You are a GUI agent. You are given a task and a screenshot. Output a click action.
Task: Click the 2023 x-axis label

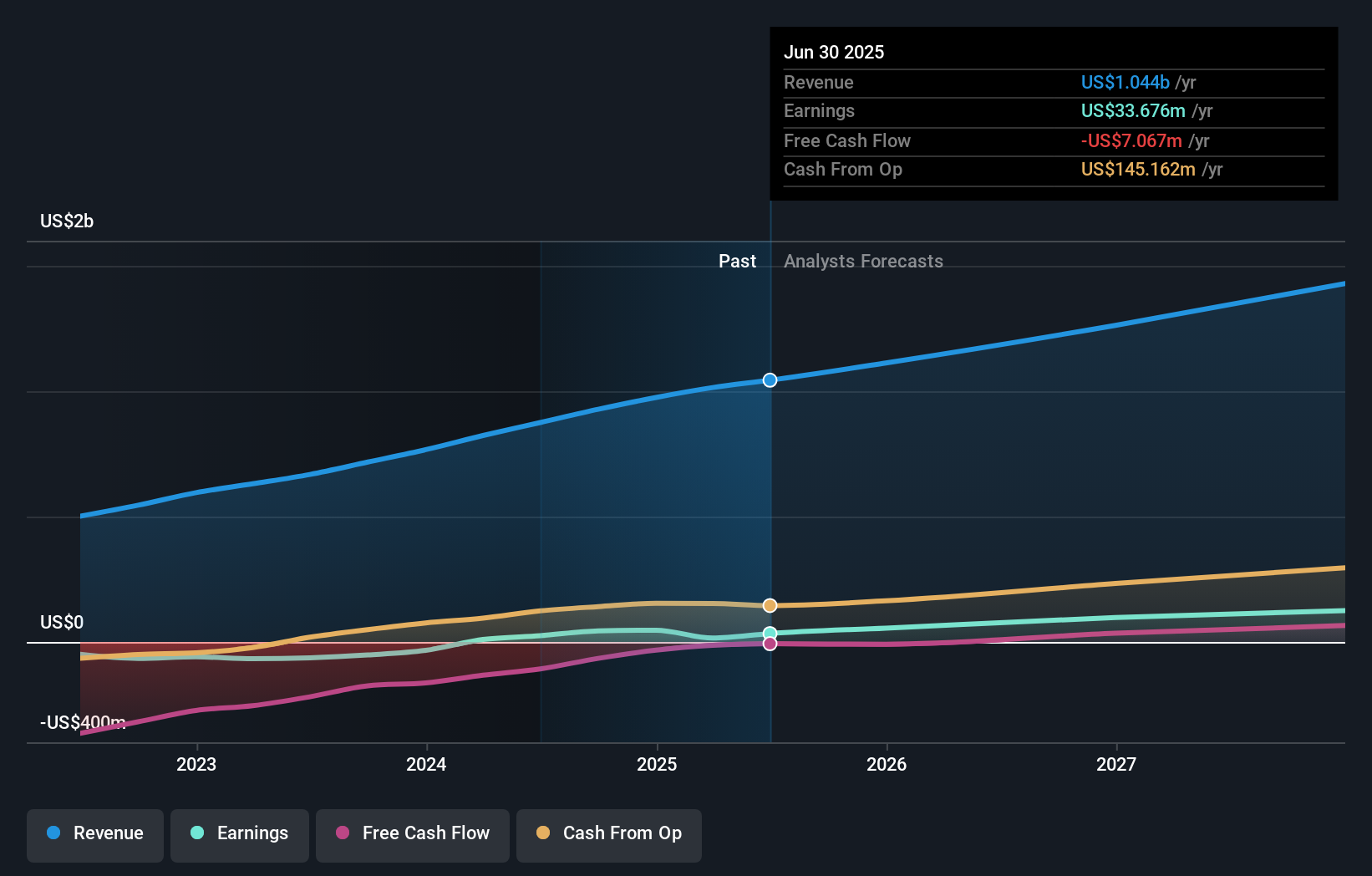(196, 764)
